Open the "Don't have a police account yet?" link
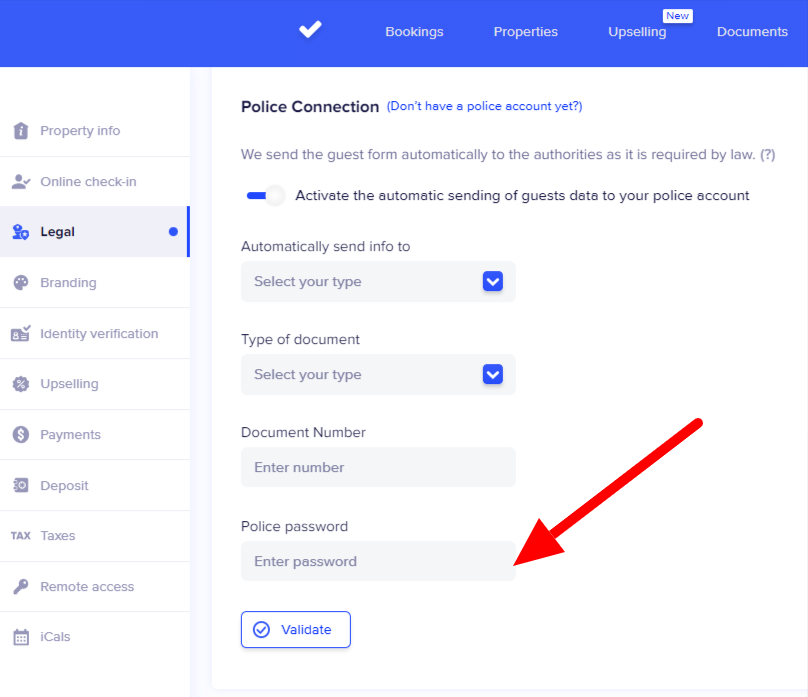 484,106
